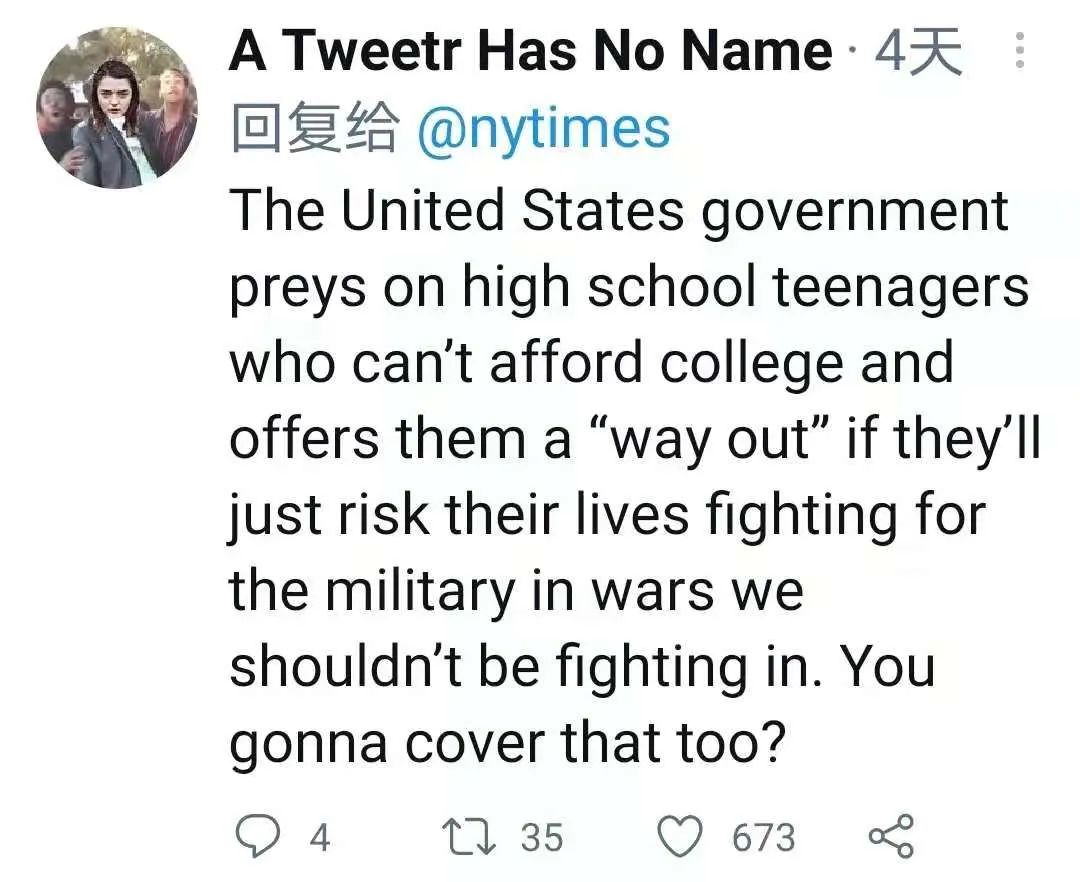This screenshot has width=1080, height=882.
Task: Click the line "the military in wars we"
Action: tap(516, 591)
